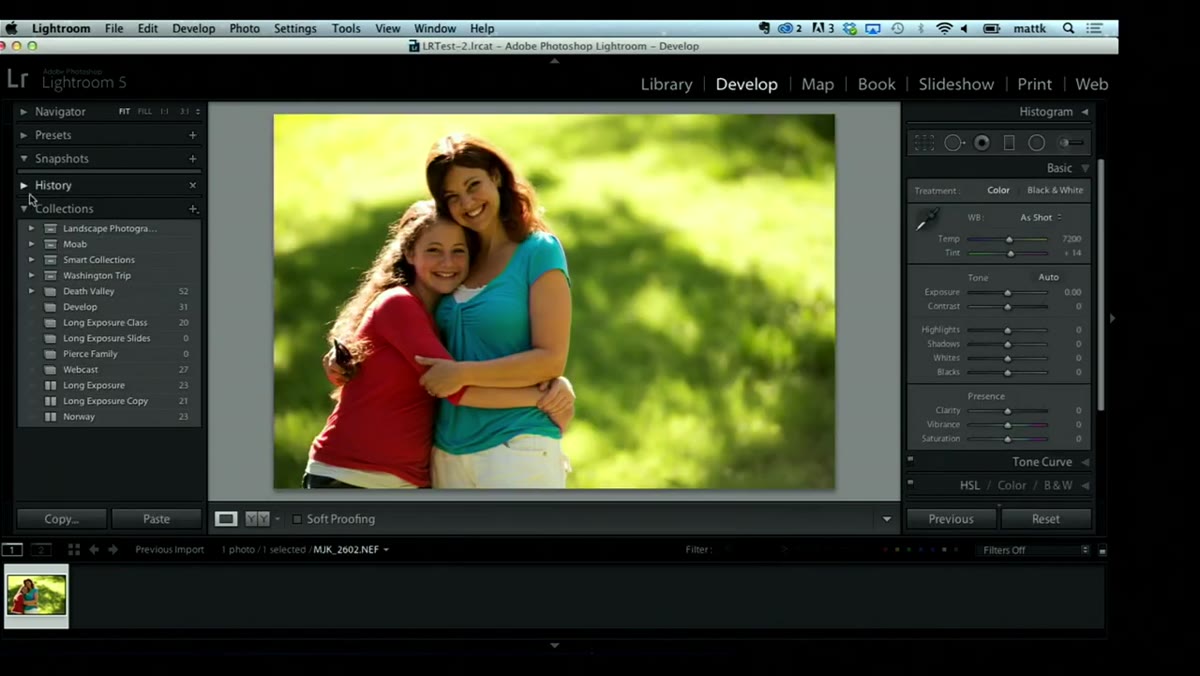The image size is (1200, 676).
Task: Switch to the Print module
Action: click(1034, 84)
